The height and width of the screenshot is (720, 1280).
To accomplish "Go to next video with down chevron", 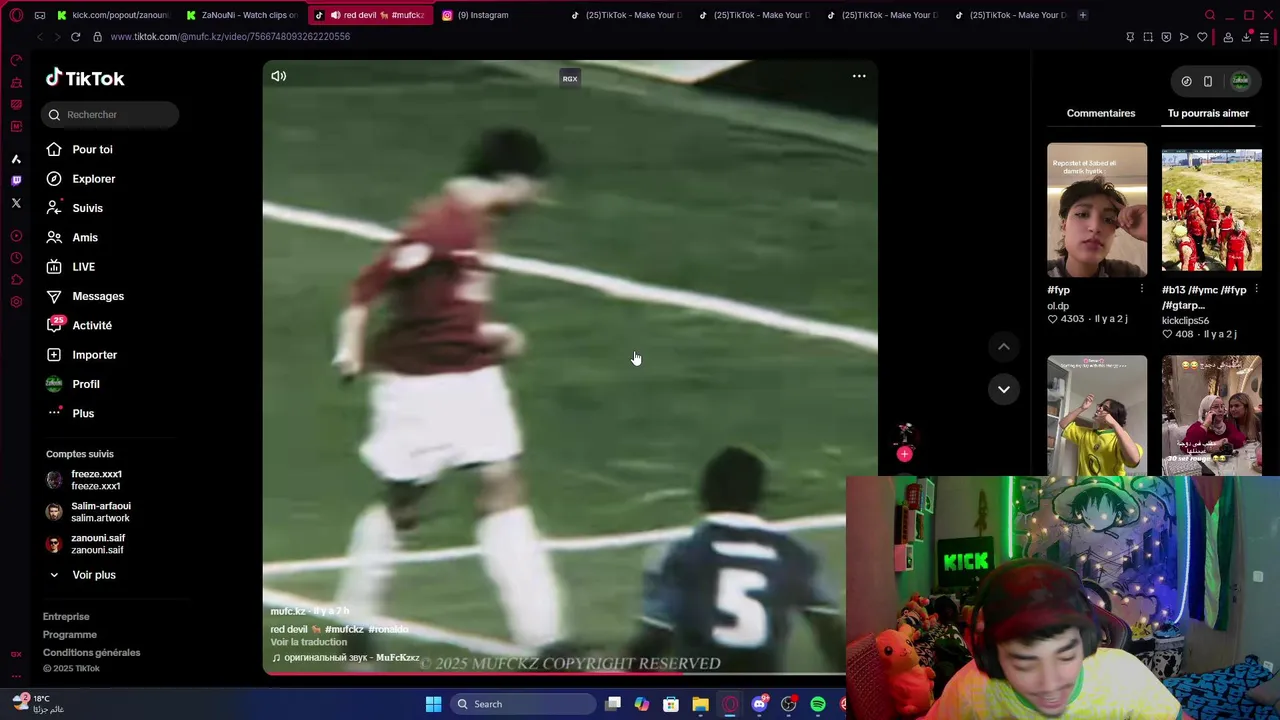I will tap(1003, 389).
